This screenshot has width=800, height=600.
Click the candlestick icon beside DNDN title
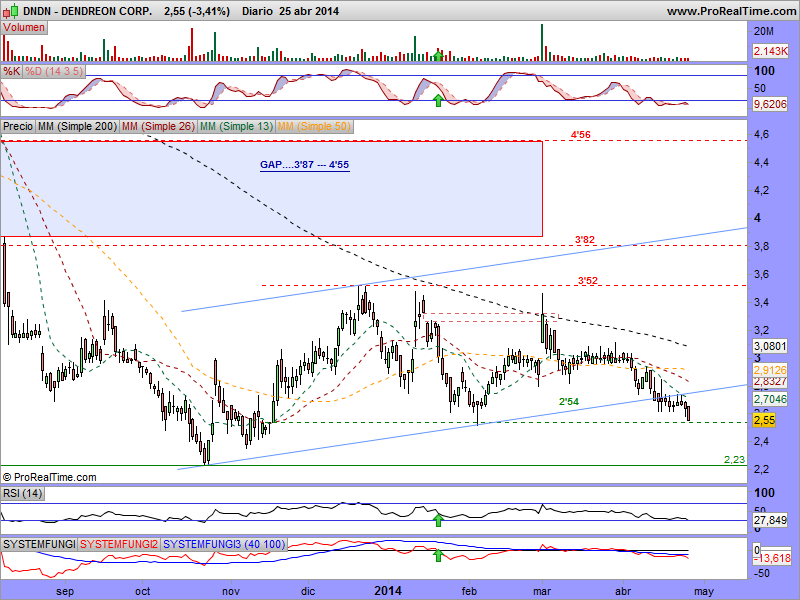tap(10, 11)
